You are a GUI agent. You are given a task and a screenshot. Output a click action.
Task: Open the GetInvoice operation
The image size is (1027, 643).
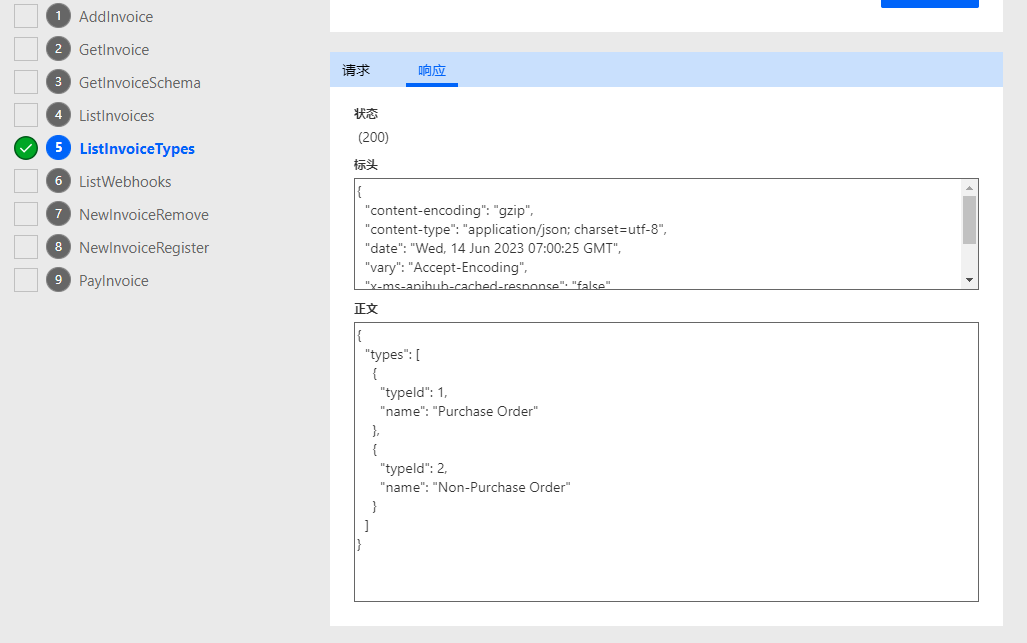click(114, 50)
